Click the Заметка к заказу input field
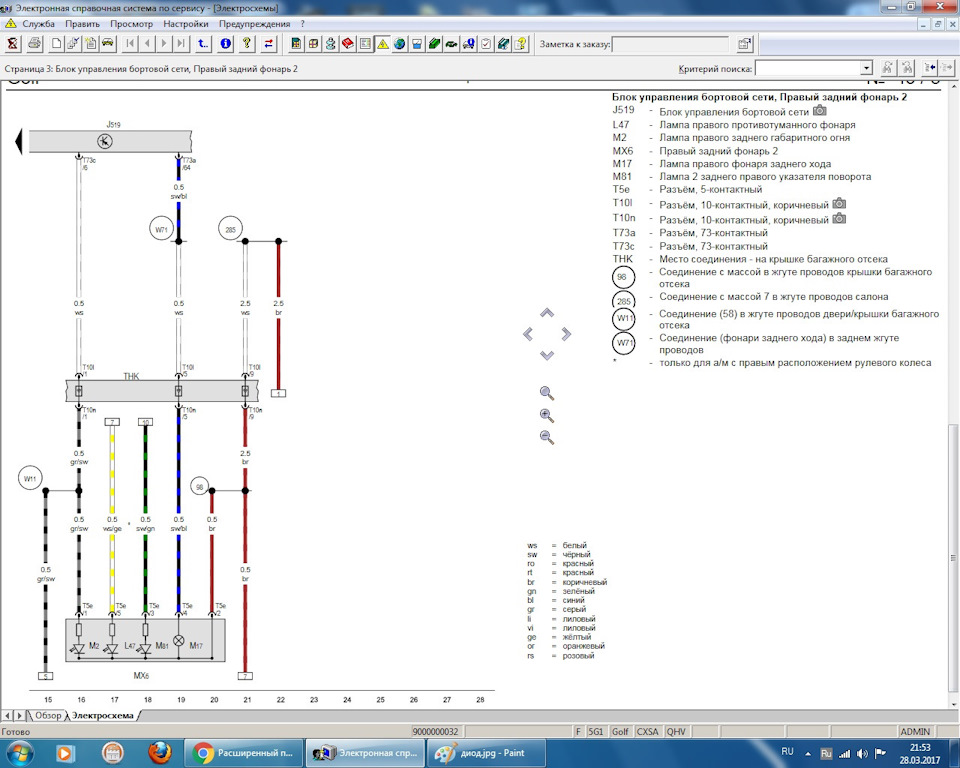Viewport: 960px width, 768px height. coord(670,44)
